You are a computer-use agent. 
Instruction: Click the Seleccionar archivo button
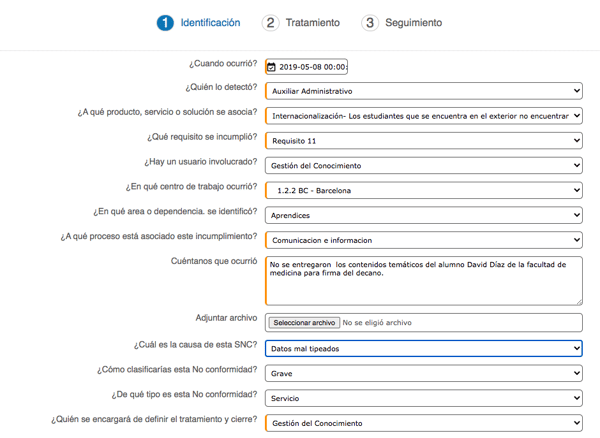point(304,323)
